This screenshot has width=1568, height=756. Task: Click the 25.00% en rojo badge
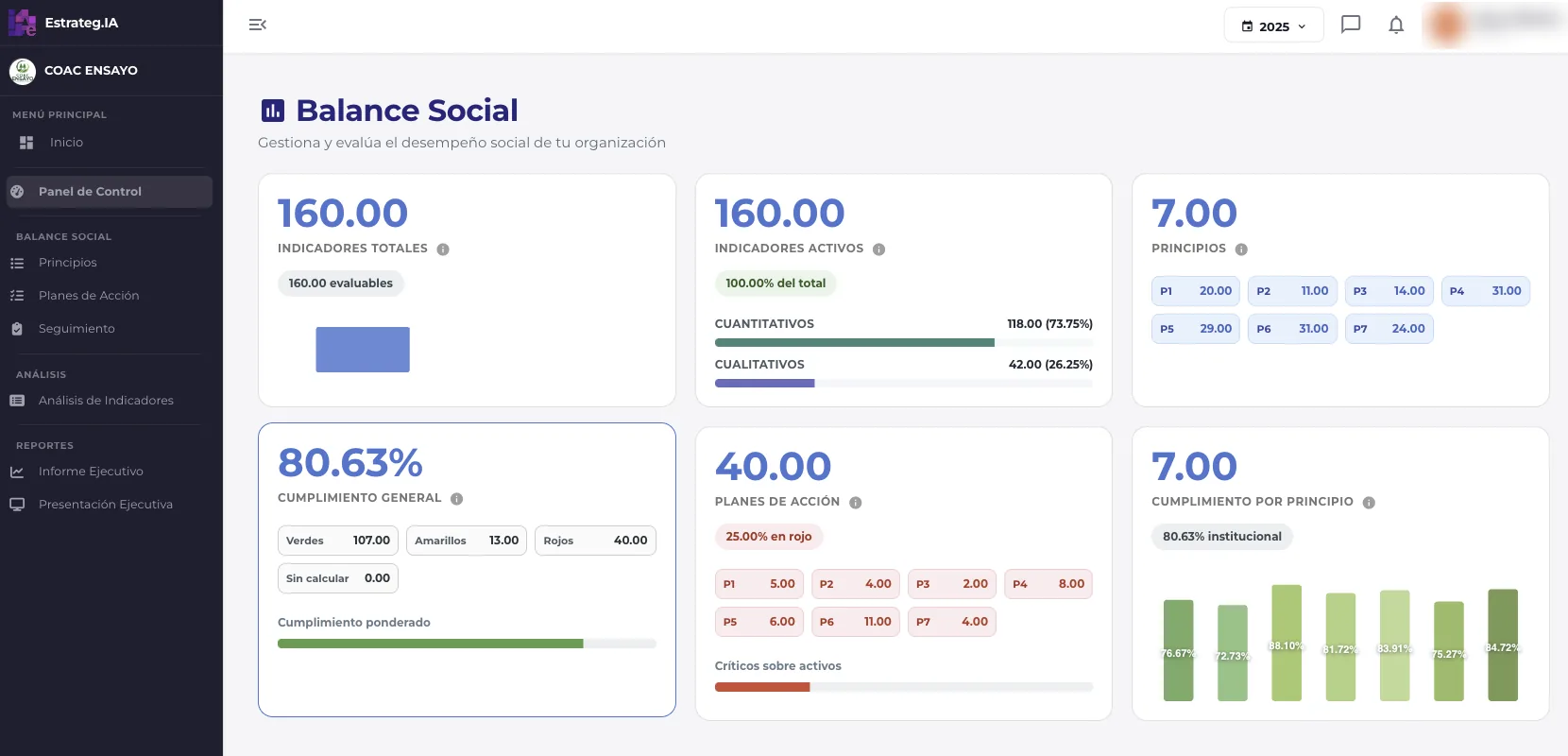(x=769, y=537)
